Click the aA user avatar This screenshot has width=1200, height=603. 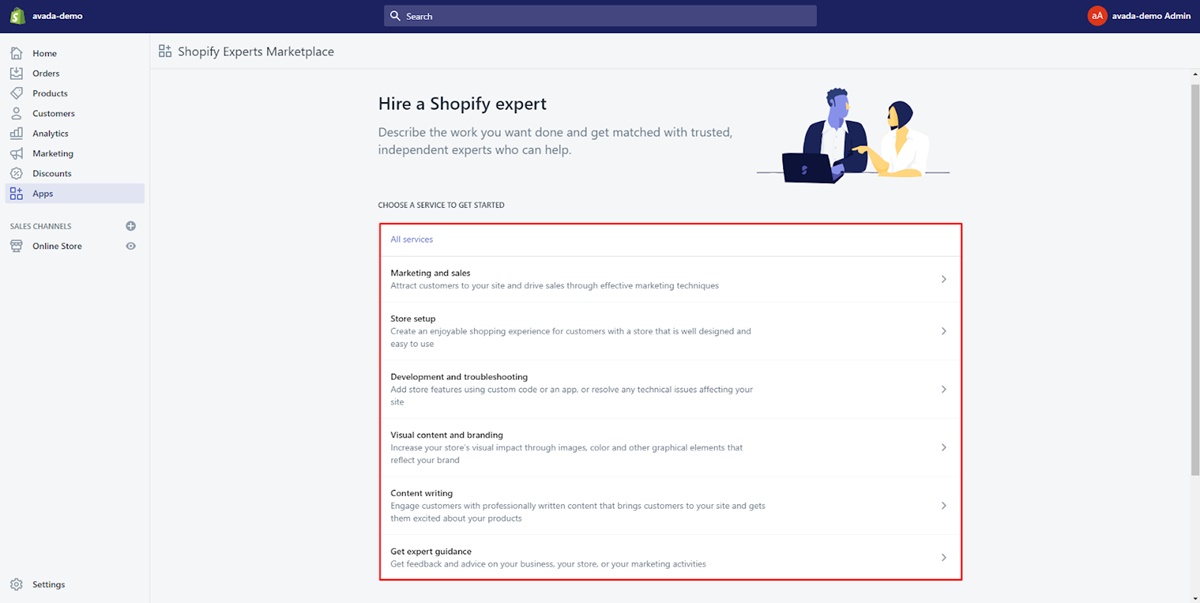1097,16
